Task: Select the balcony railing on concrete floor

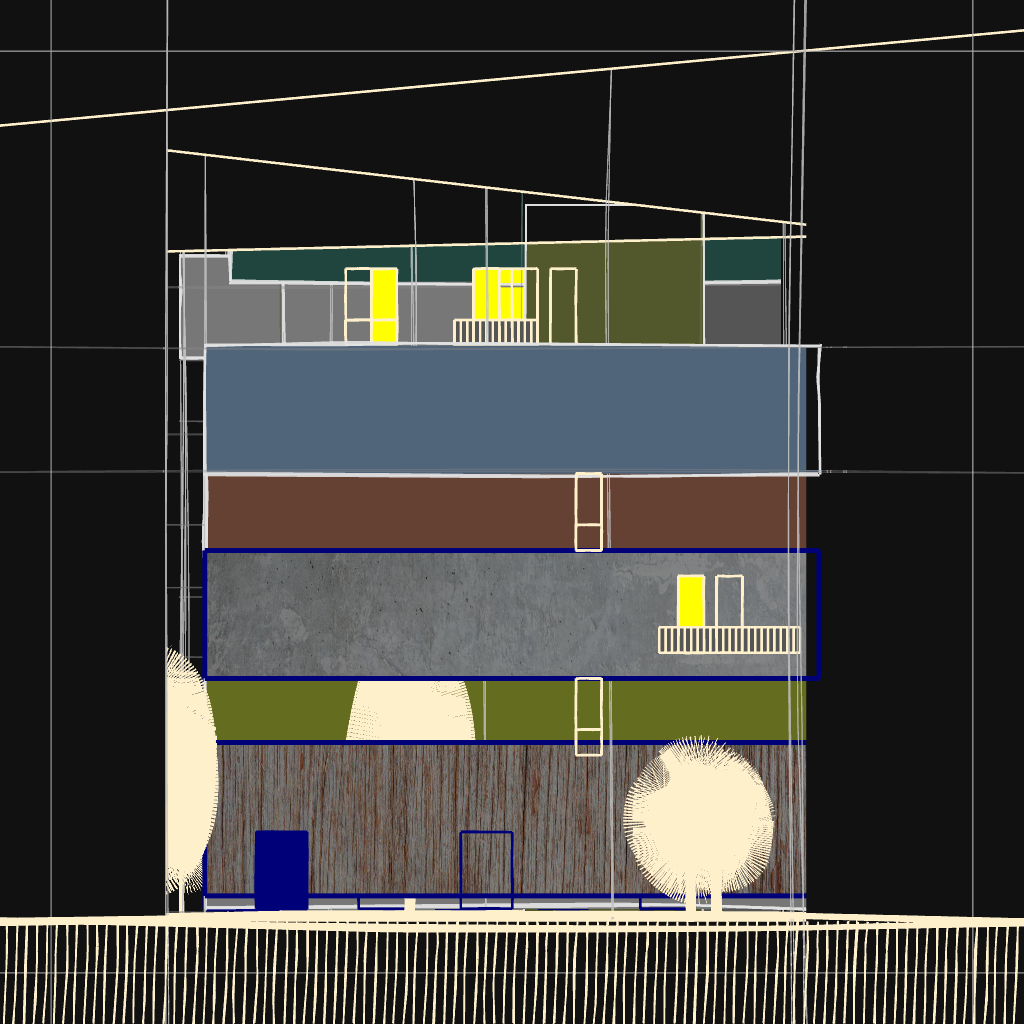Action: point(729,640)
